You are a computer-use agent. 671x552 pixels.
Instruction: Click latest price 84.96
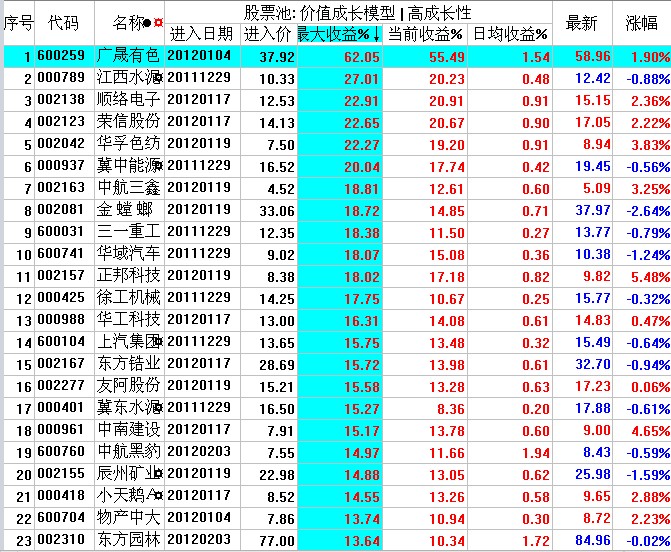click(x=593, y=540)
